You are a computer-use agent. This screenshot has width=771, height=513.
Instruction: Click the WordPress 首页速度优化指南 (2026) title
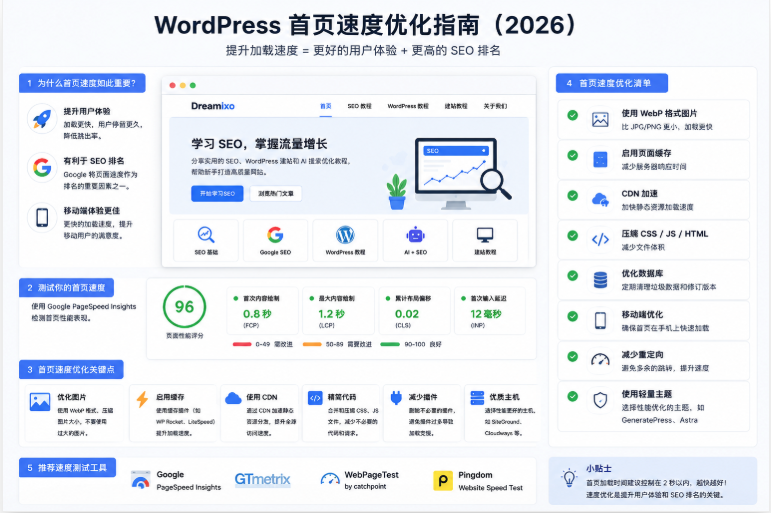pyautogui.click(x=366, y=25)
